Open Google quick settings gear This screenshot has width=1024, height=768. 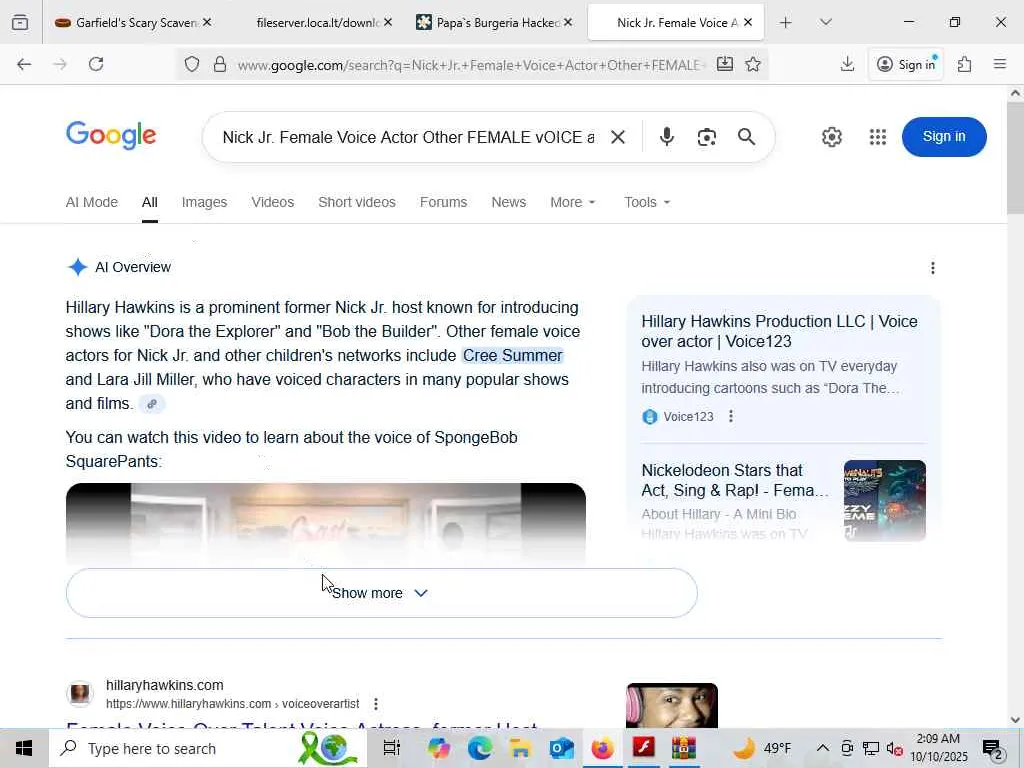pos(831,137)
